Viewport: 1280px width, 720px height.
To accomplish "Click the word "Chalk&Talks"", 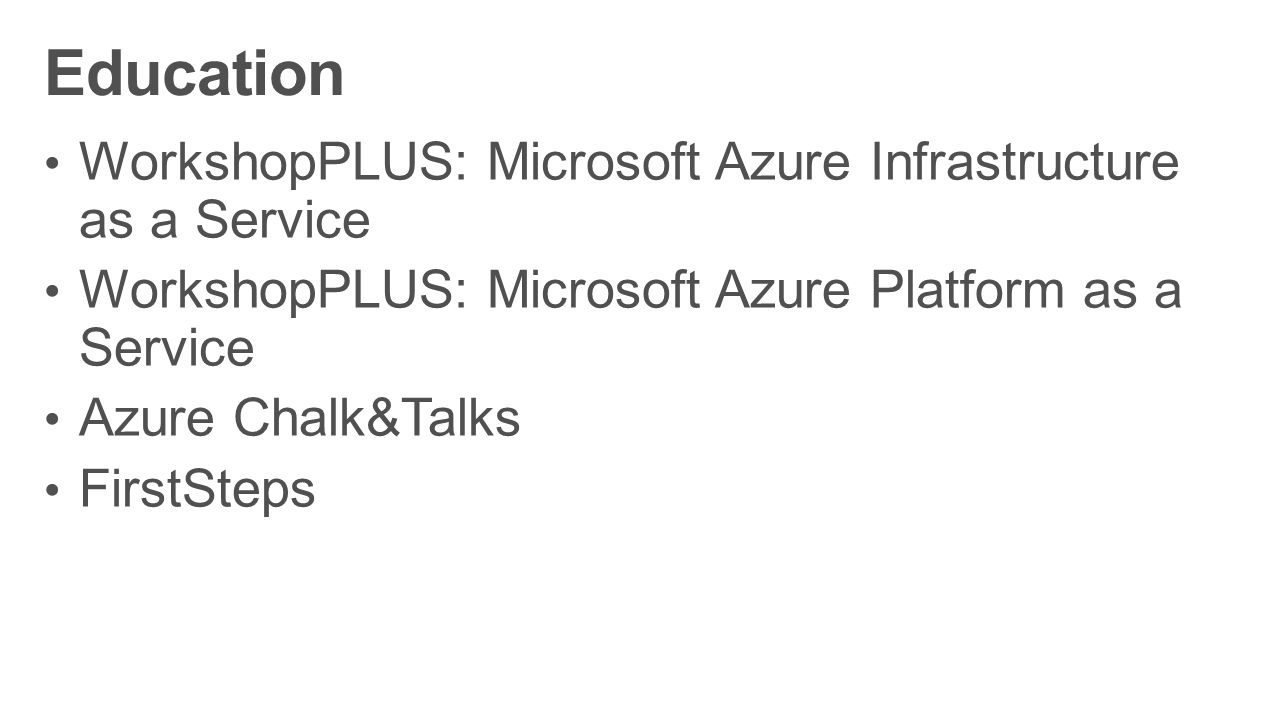I will tap(377, 418).
